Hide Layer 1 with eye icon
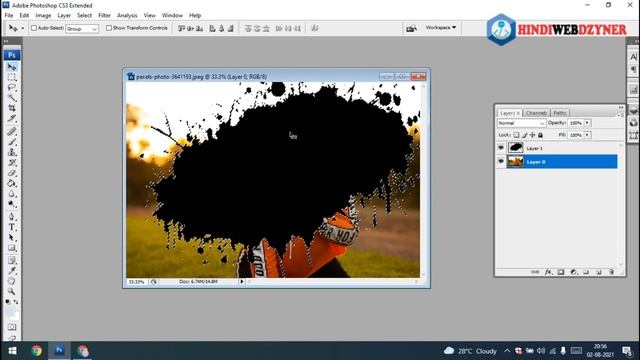Image resolution: width=640 pixels, height=360 pixels. 501,148
